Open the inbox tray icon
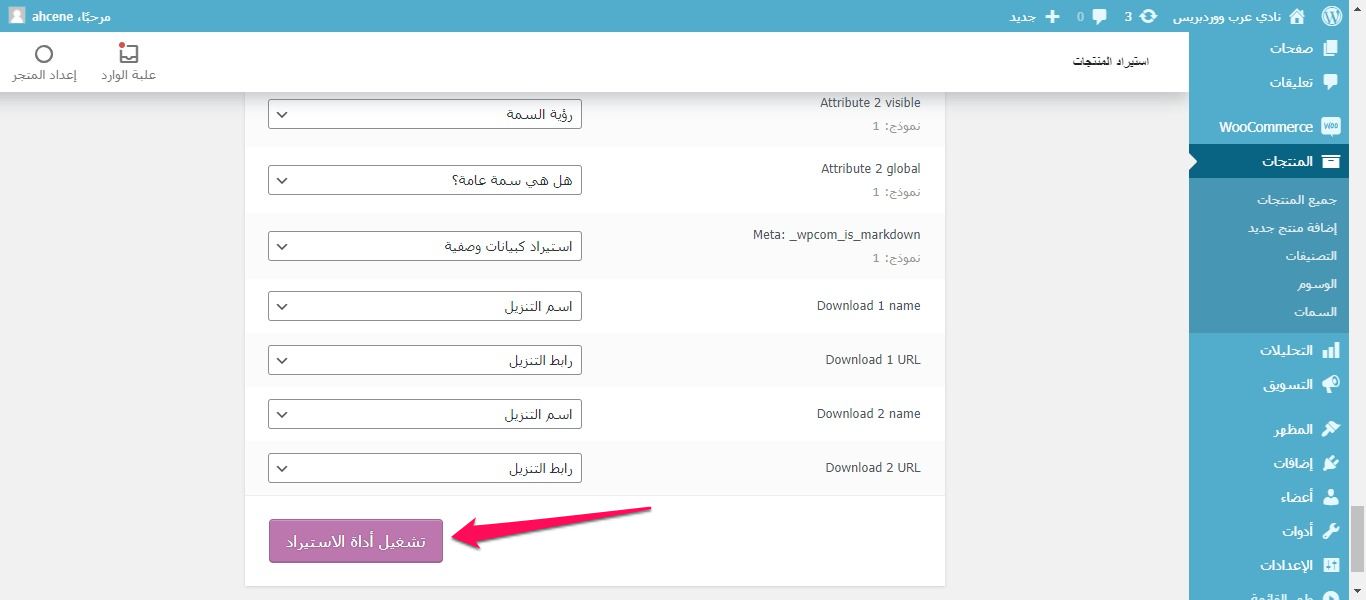The height and width of the screenshot is (600, 1366). [x=128, y=54]
